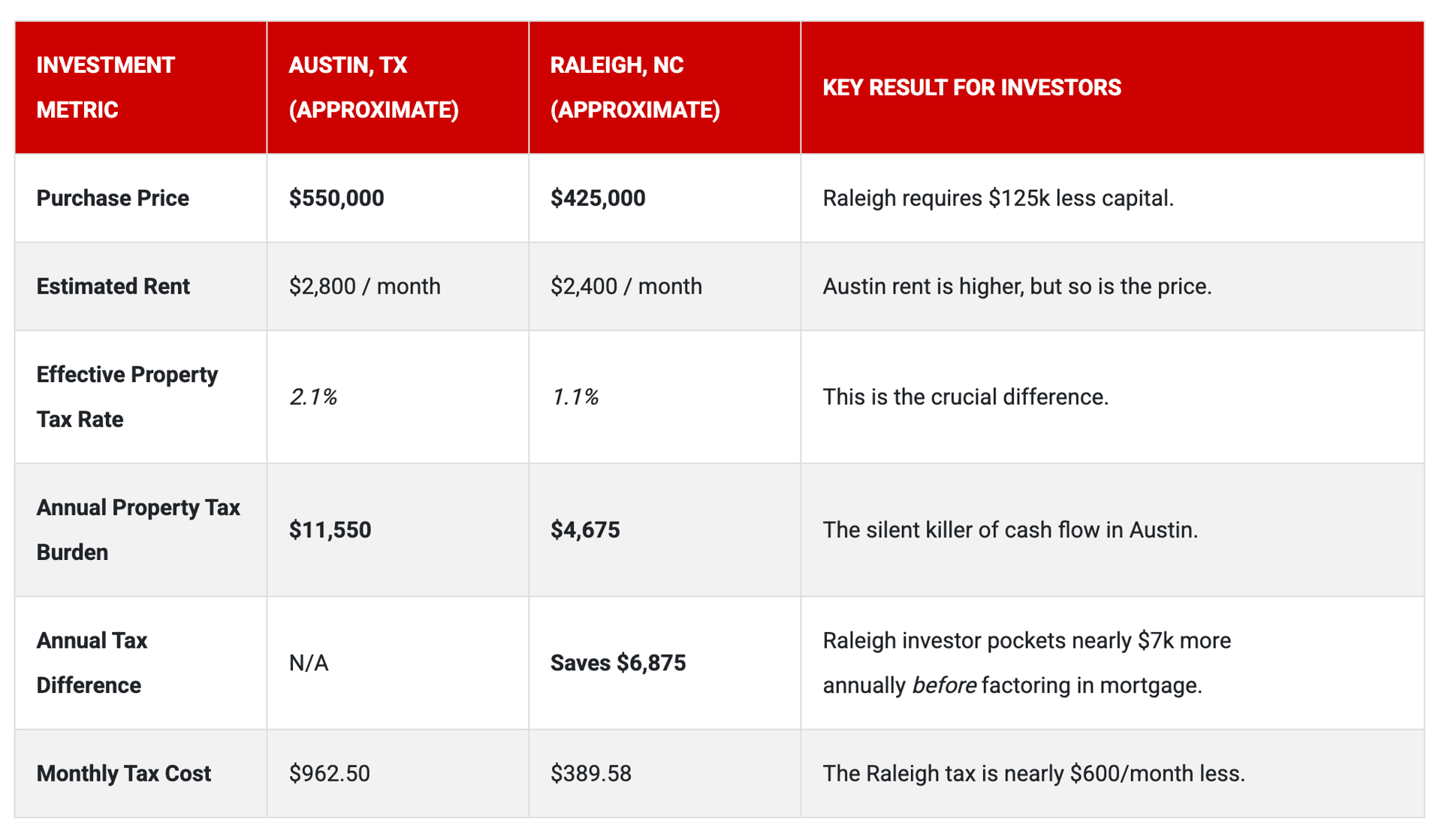Image resolution: width=1442 pixels, height=840 pixels.
Task: Select the $11,550 annual tax burden cell
Action: [x=330, y=530]
